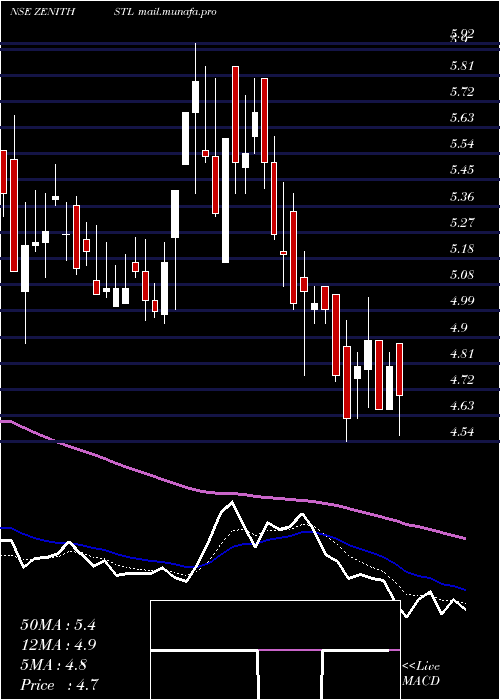Screen dimensions: 500x700
Task: Click the 'Price : 4.7' value text
Action: point(59,685)
